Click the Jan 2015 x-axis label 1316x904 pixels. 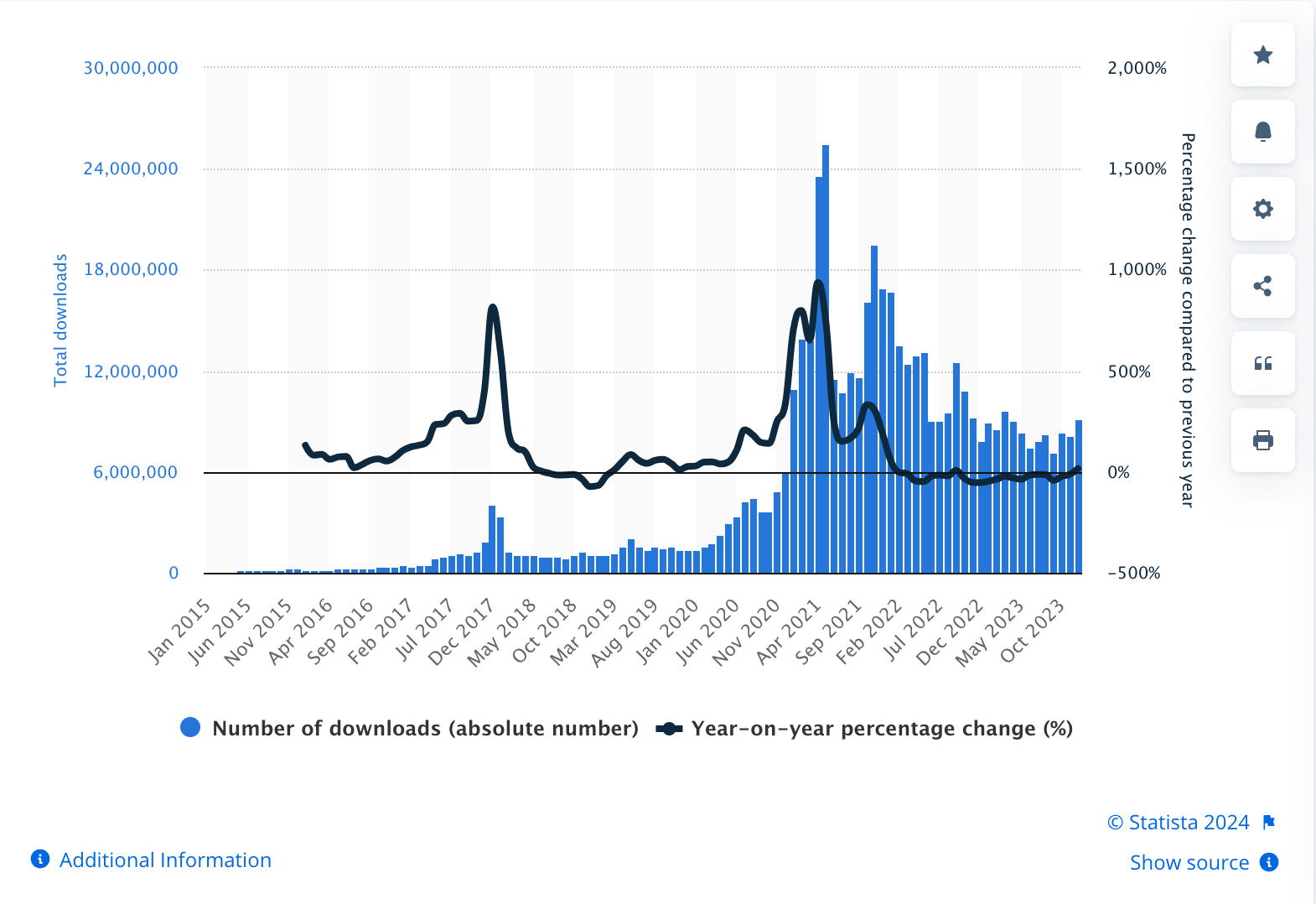[179, 631]
